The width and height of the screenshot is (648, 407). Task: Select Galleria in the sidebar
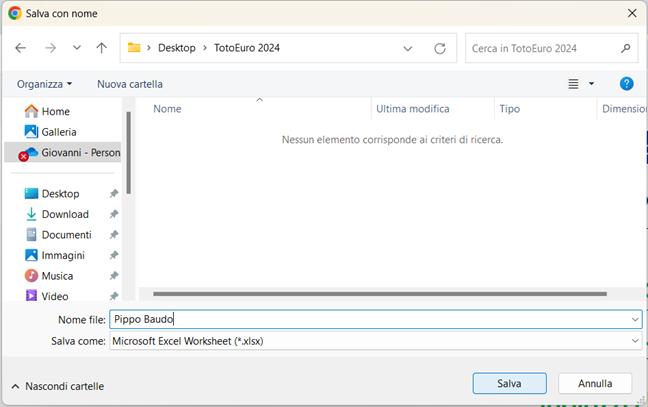pos(58,132)
